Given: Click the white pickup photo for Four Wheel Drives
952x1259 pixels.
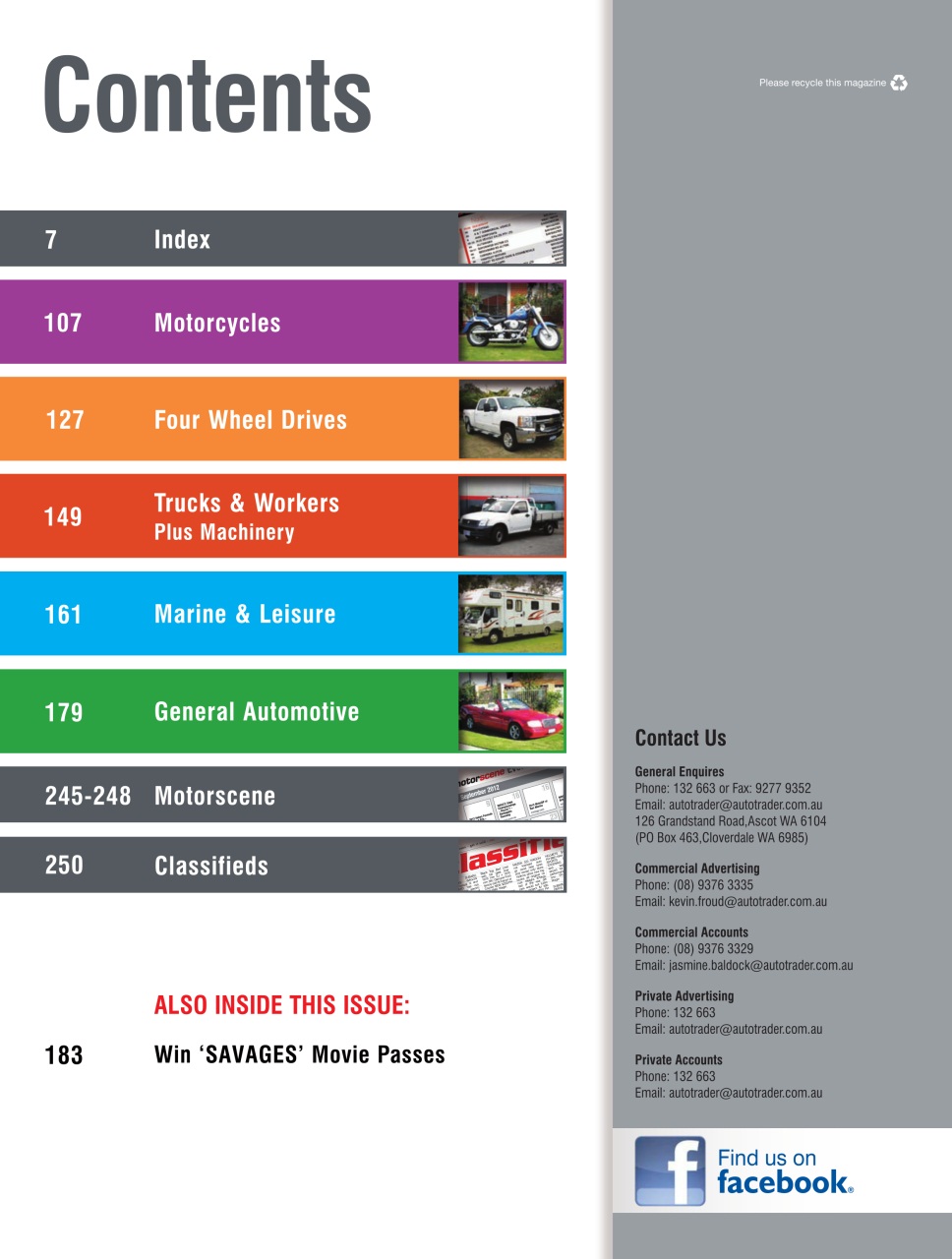Looking at the screenshot, I should pos(512,419).
